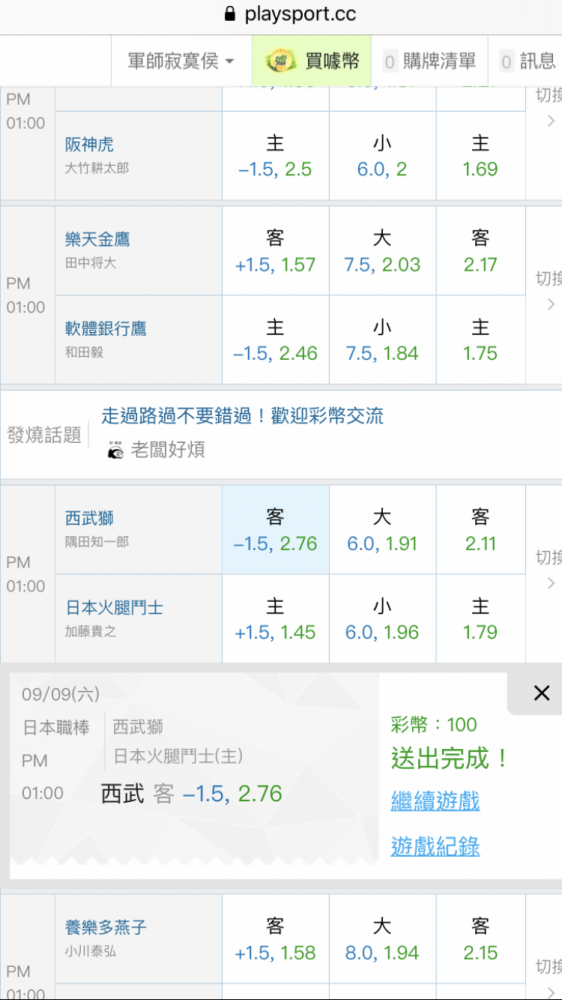Select 主 +1.5, 1.45 for 日本火腿鬥士
This screenshot has width=562, height=1000.
(276, 619)
